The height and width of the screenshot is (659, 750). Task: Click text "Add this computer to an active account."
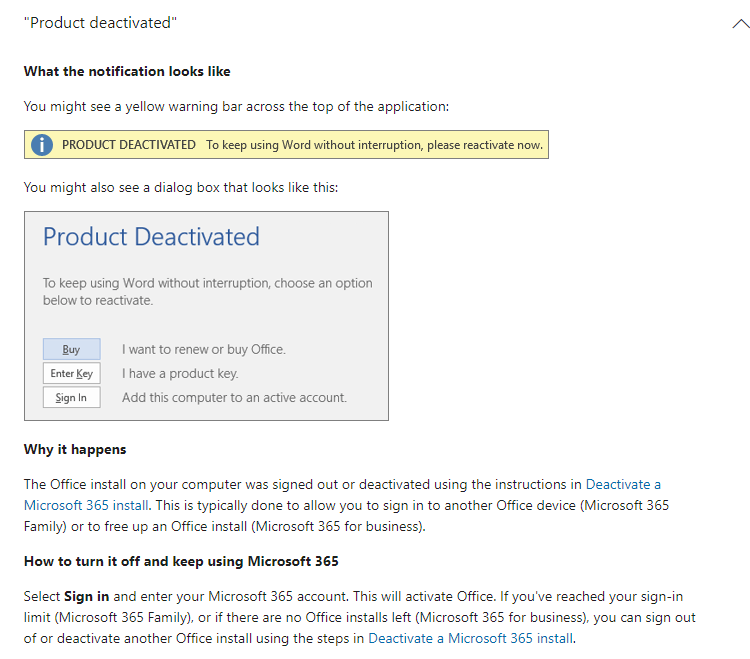pos(234,397)
